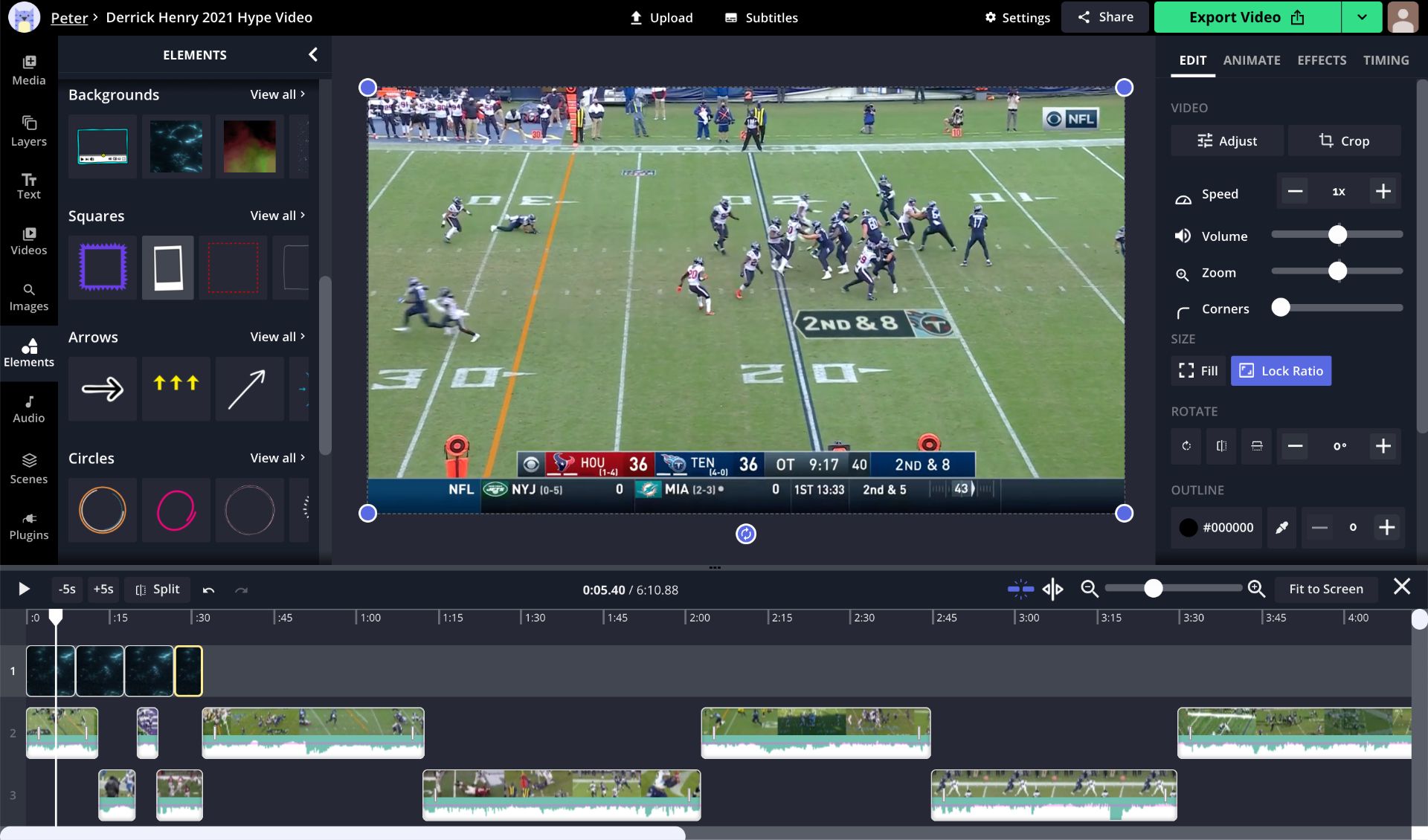The height and width of the screenshot is (840, 1428).
Task: Open the Crop tool button
Action: [1344, 140]
